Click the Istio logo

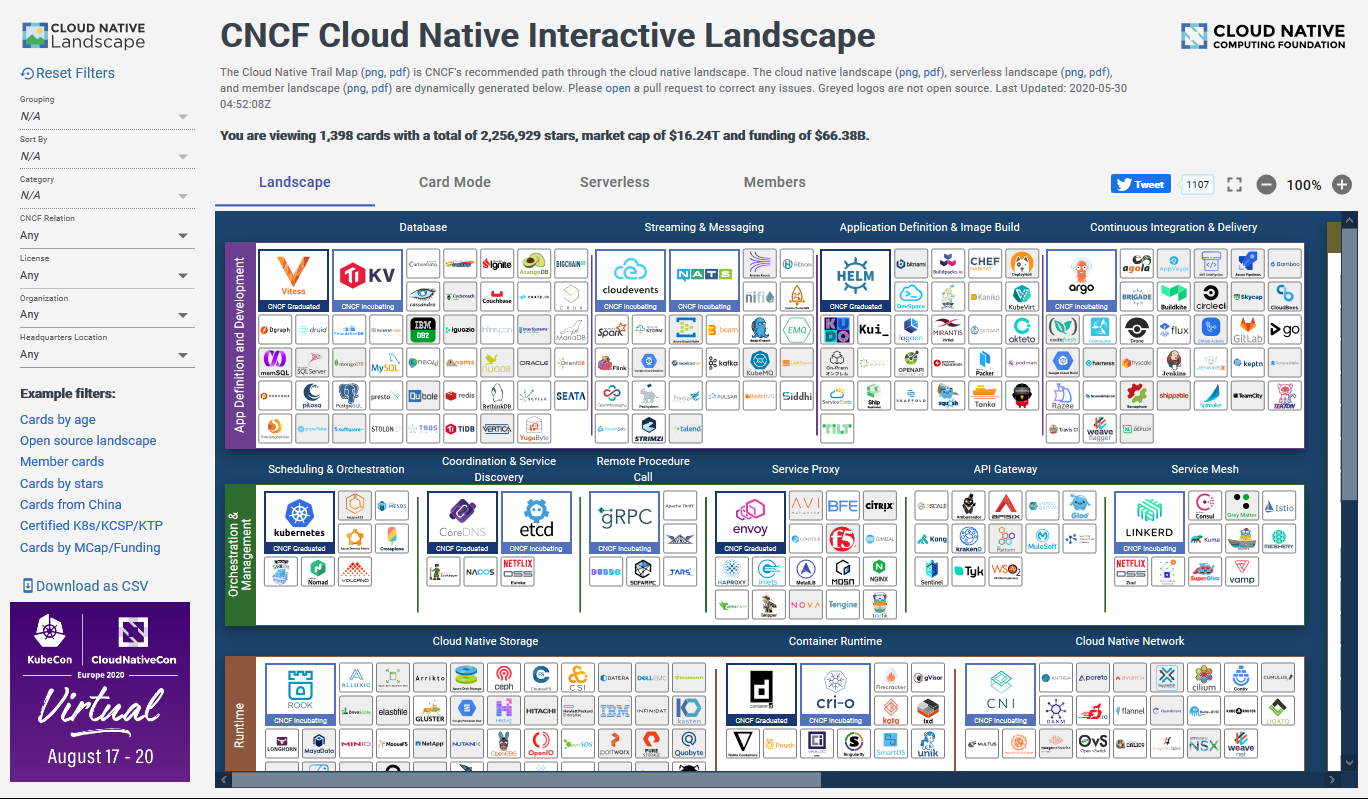click(x=1279, y=507)
